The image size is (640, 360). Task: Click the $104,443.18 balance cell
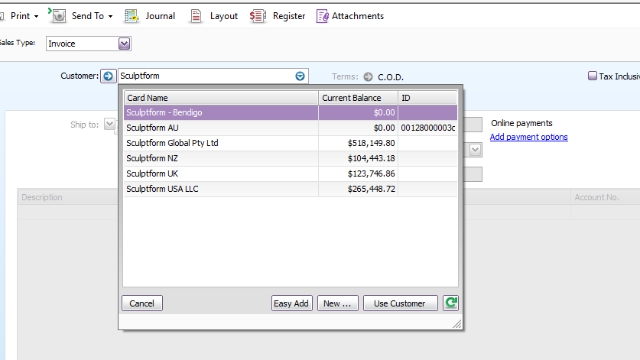tap(358, 158)
